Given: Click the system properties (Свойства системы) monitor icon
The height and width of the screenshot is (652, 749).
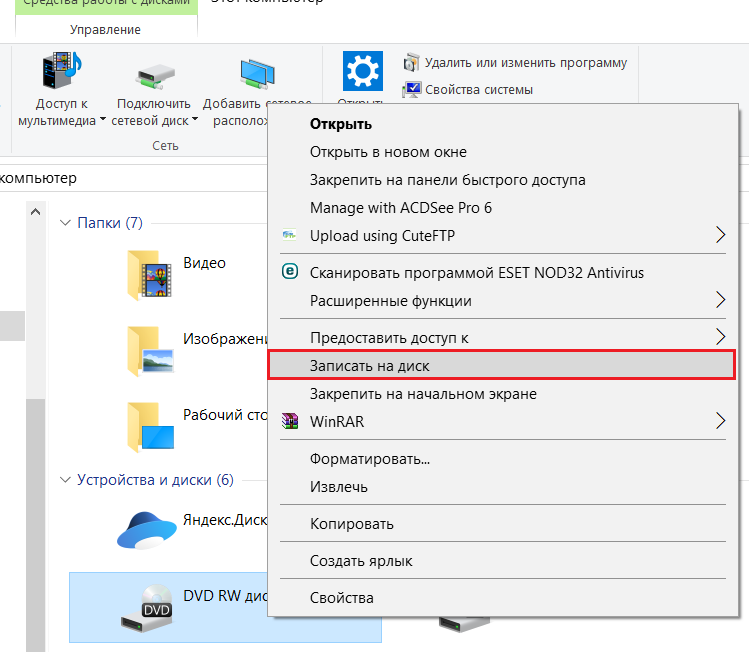Looking at the screenshot, I should pyautogui.click(x=411, y=89).
